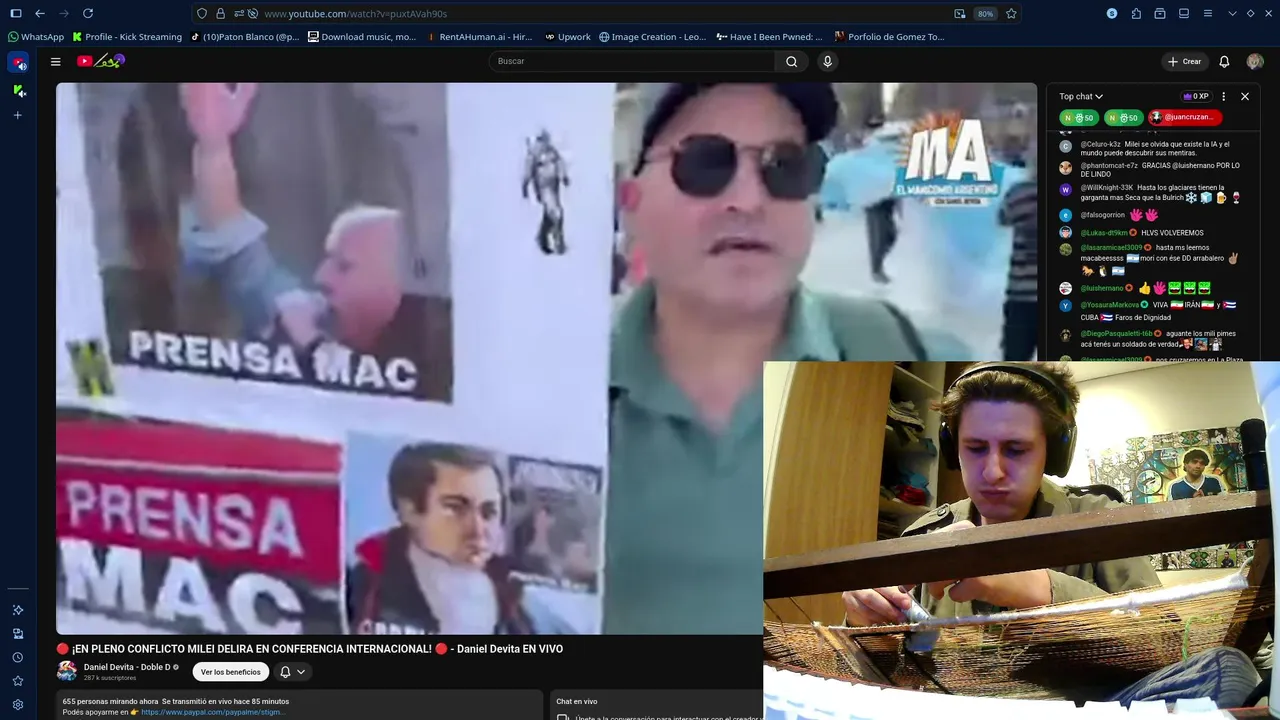
Task: Open the paypal.com link in description
Action: (x=212, y=712)
